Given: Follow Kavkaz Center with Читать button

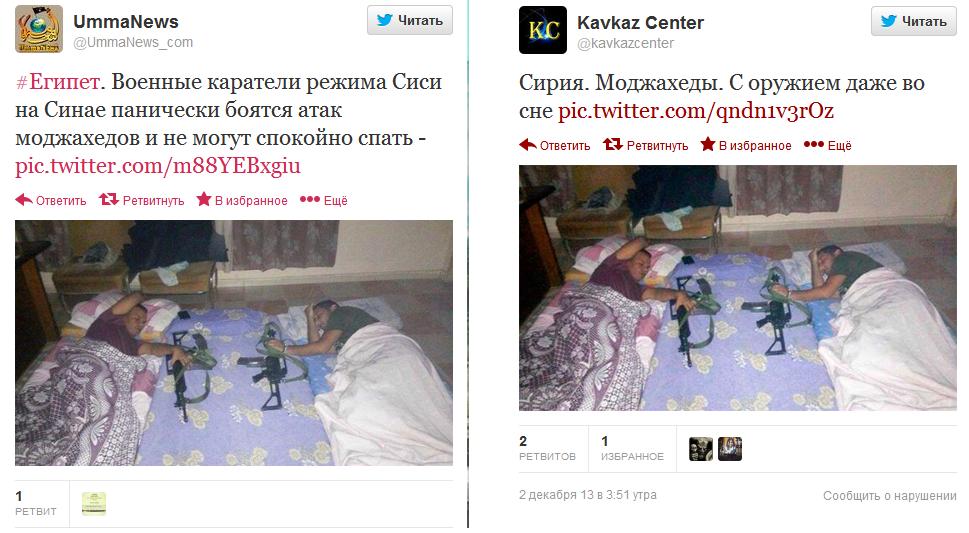Looking at the screenshot, I should 913,21.
